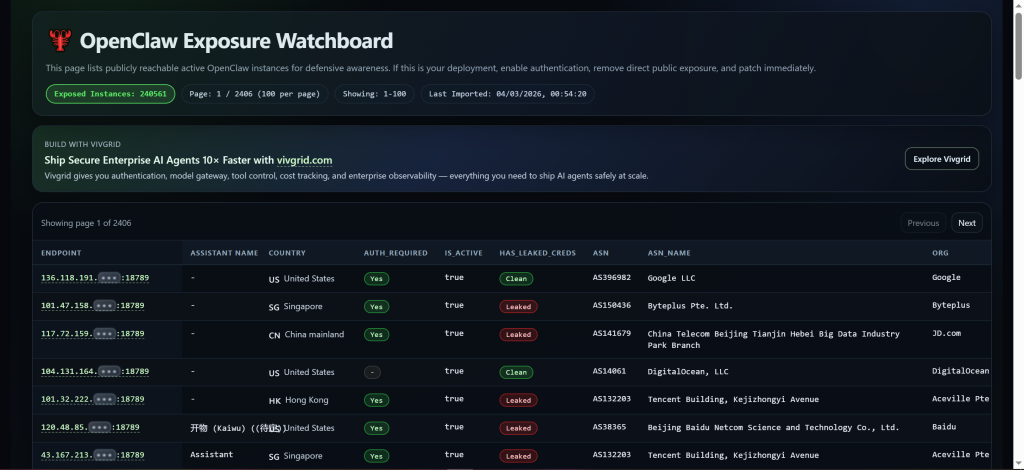This screenshot has height=470, width=1024.
Task: Click China mainland country cell
Action: 306,334
